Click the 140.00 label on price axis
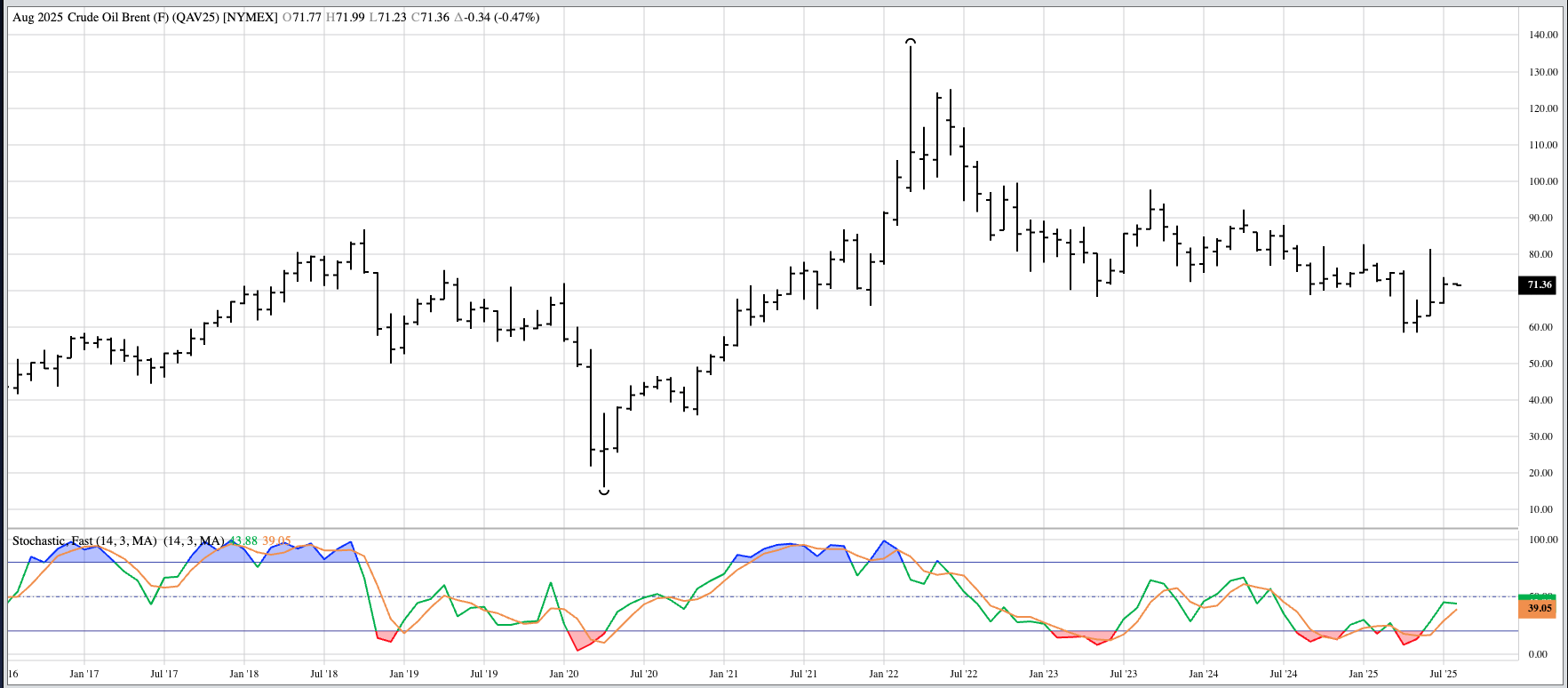Viewport: 1568px width, 688px height. pos(1543,35)
